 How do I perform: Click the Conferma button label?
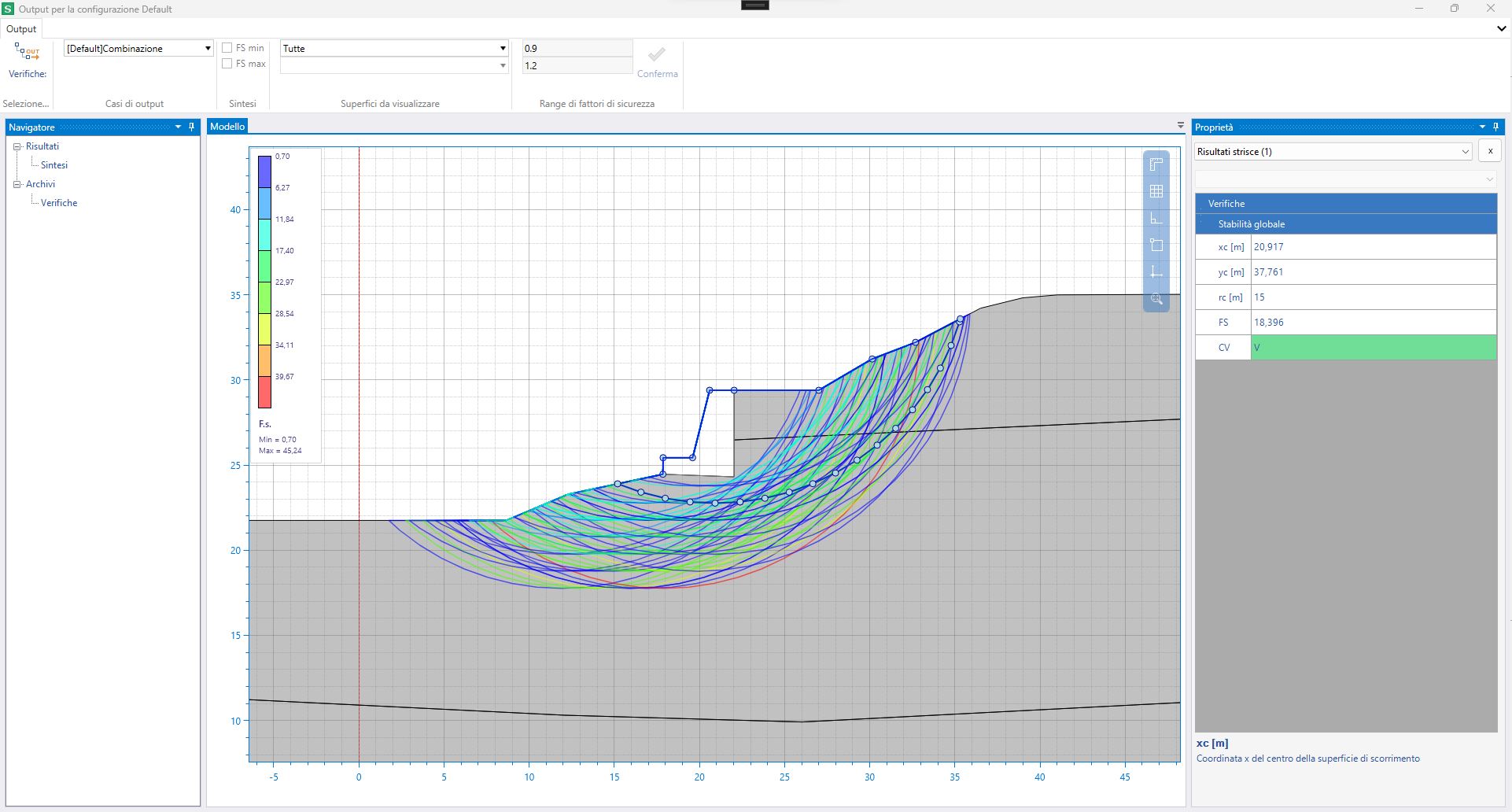657,74
